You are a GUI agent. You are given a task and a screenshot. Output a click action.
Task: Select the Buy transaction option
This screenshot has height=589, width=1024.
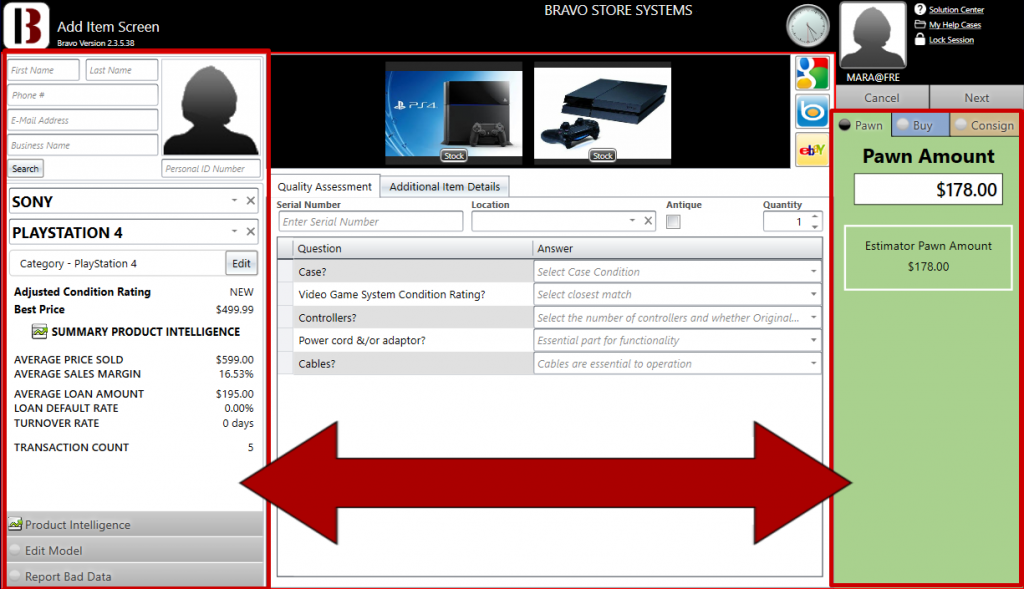pos(913,125)
